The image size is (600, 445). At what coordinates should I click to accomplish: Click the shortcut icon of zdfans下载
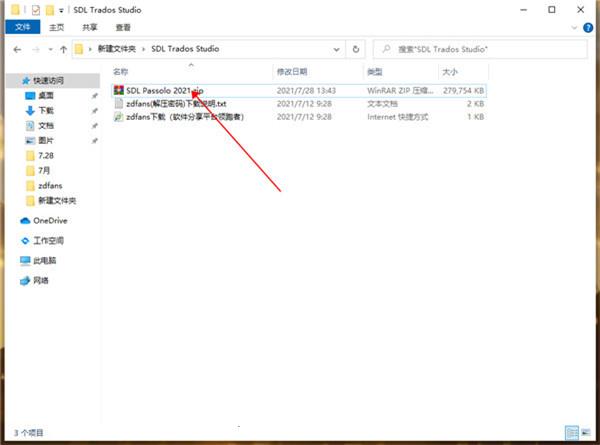click(119, 117)
